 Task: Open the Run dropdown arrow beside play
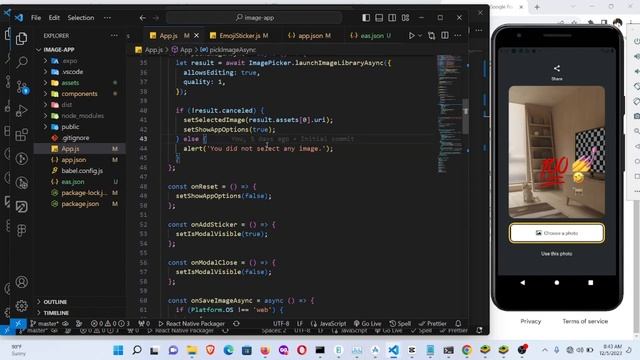[420, 36]
